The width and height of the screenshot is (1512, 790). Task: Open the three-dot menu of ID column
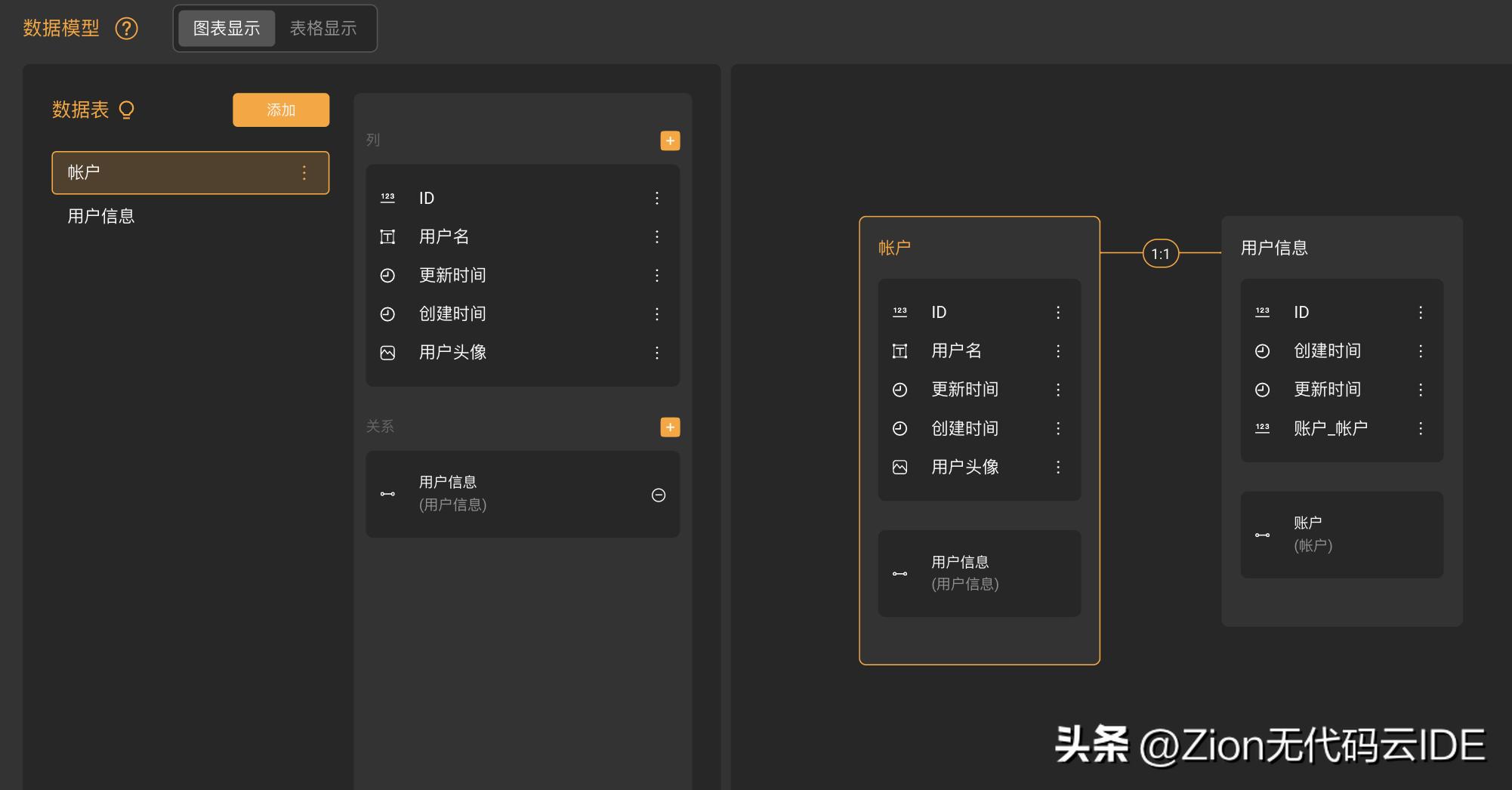pyautogui.click(x=657, y=197)
